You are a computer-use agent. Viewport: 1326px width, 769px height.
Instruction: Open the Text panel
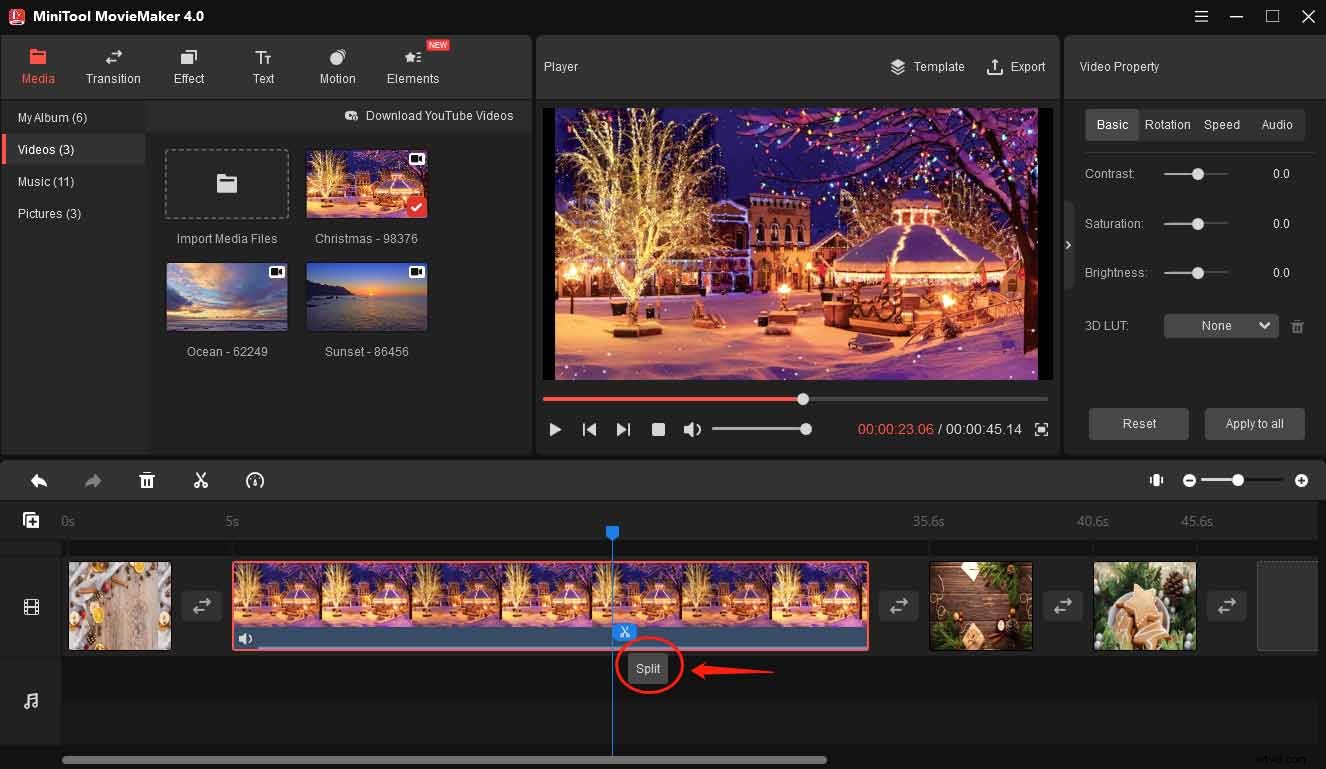point(263,67)
